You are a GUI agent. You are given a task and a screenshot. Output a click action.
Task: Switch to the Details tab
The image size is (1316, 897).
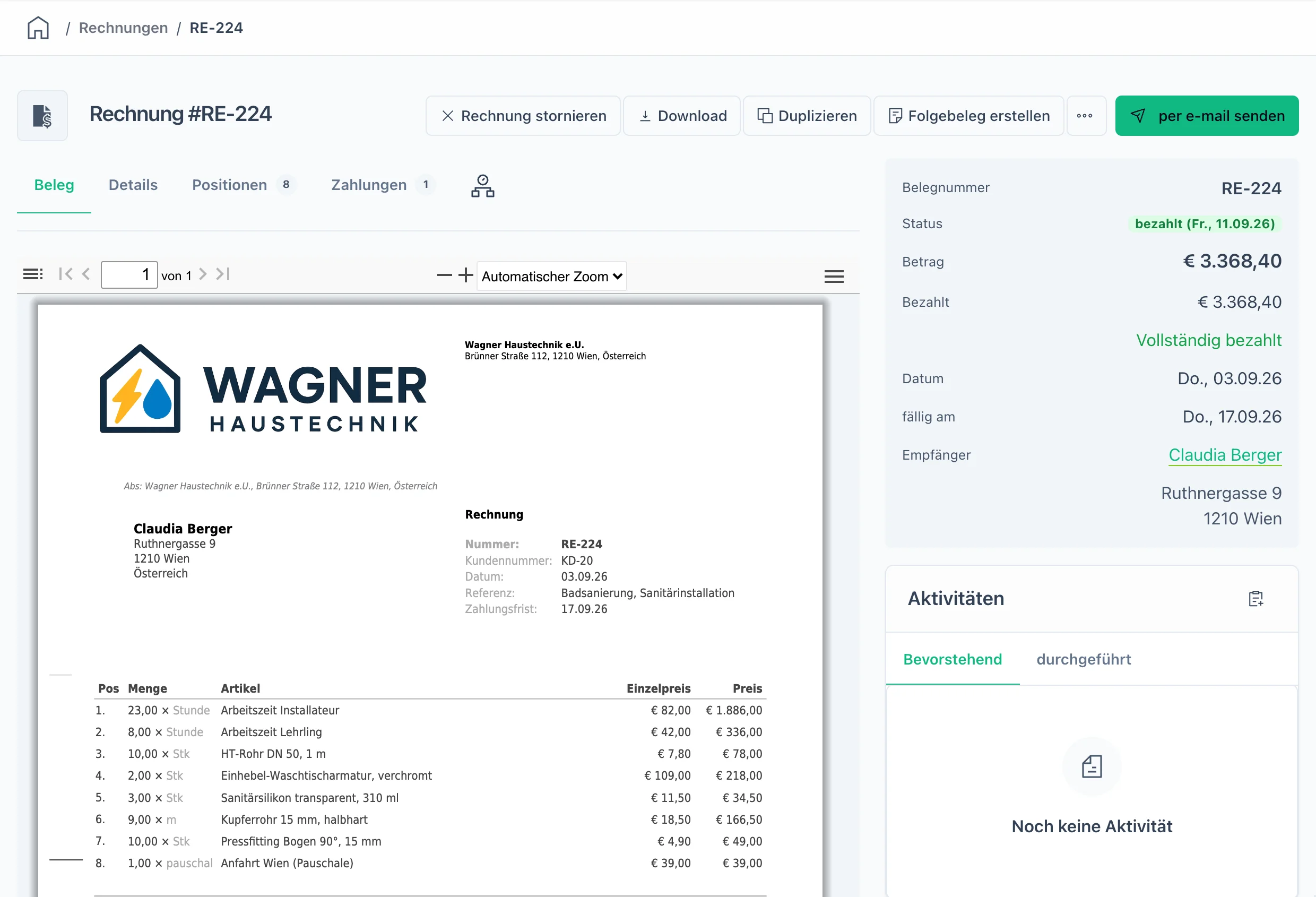coord(133,185)
